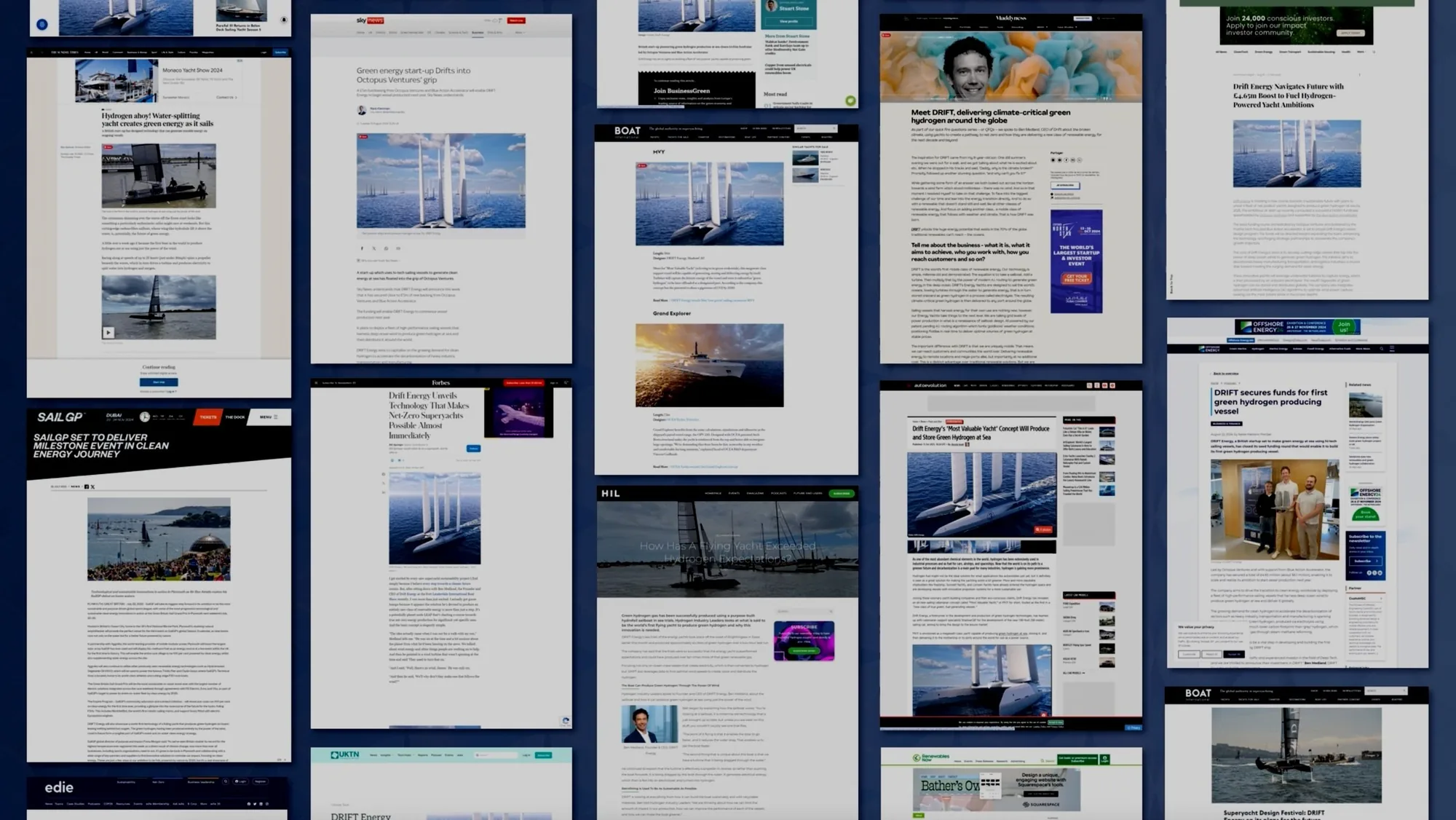The image size is (1456, 820).
Task: Open HIL headline How Has A Flying Yacht
Action: pos(727,552)
